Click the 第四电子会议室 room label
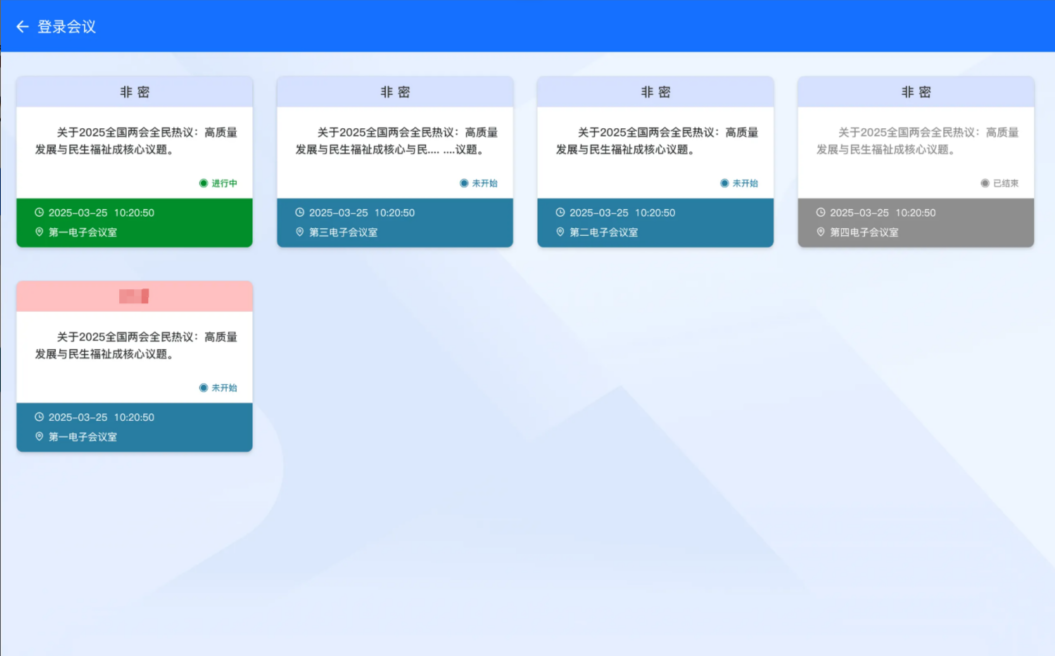Image resolution: width=1055 pixels, height=656 pixels. [x=864, y=232]
